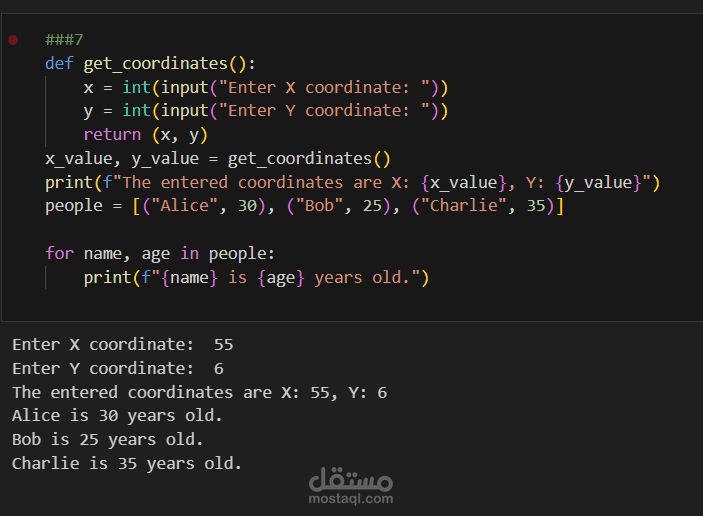This screenshot has width=703, height=516.
Task: Select the get_coordinates function name in definition
Action: point(156,64)
